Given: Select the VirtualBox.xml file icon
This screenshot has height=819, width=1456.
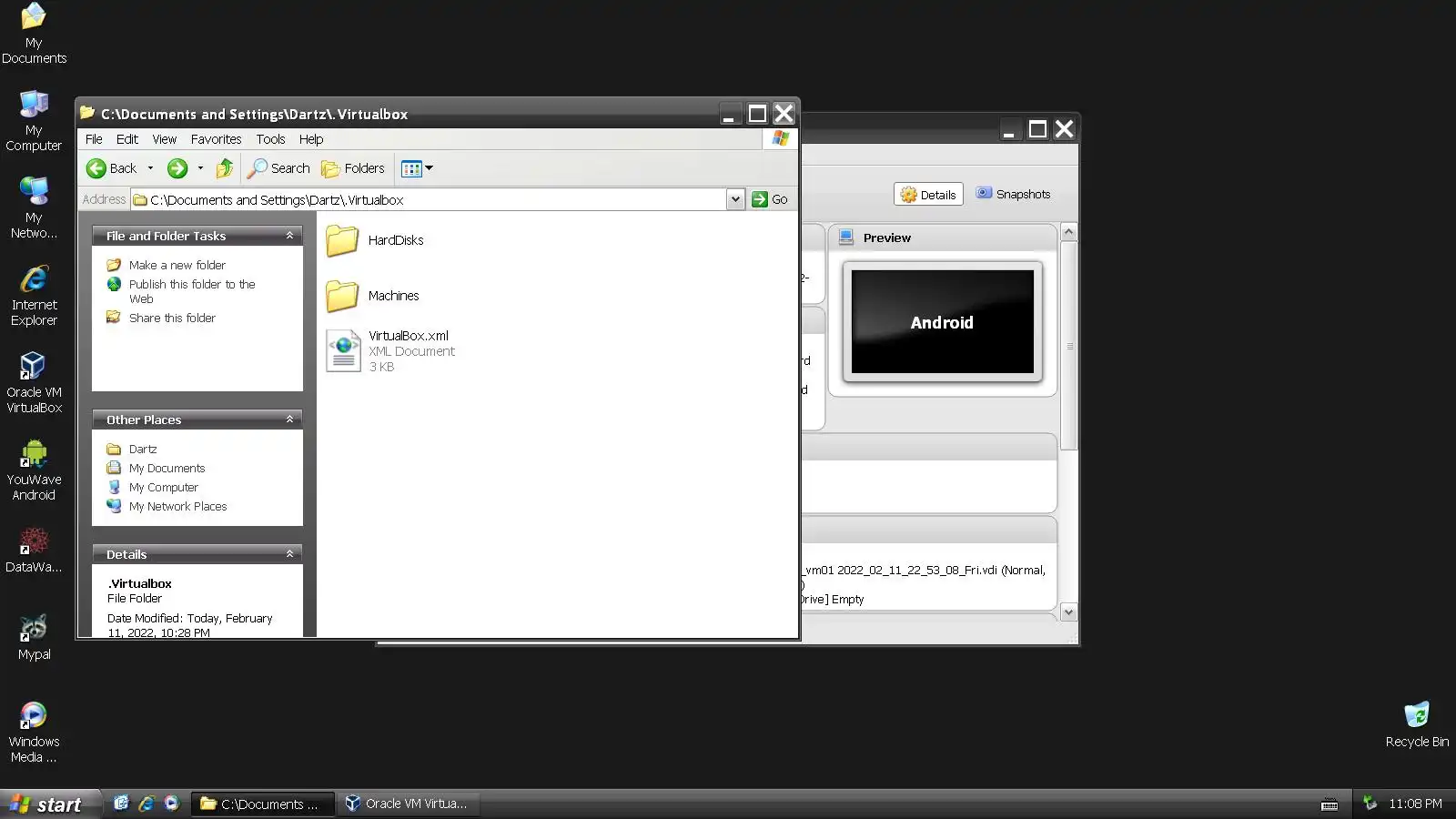Looking at the screenshot, I should 343,351.
